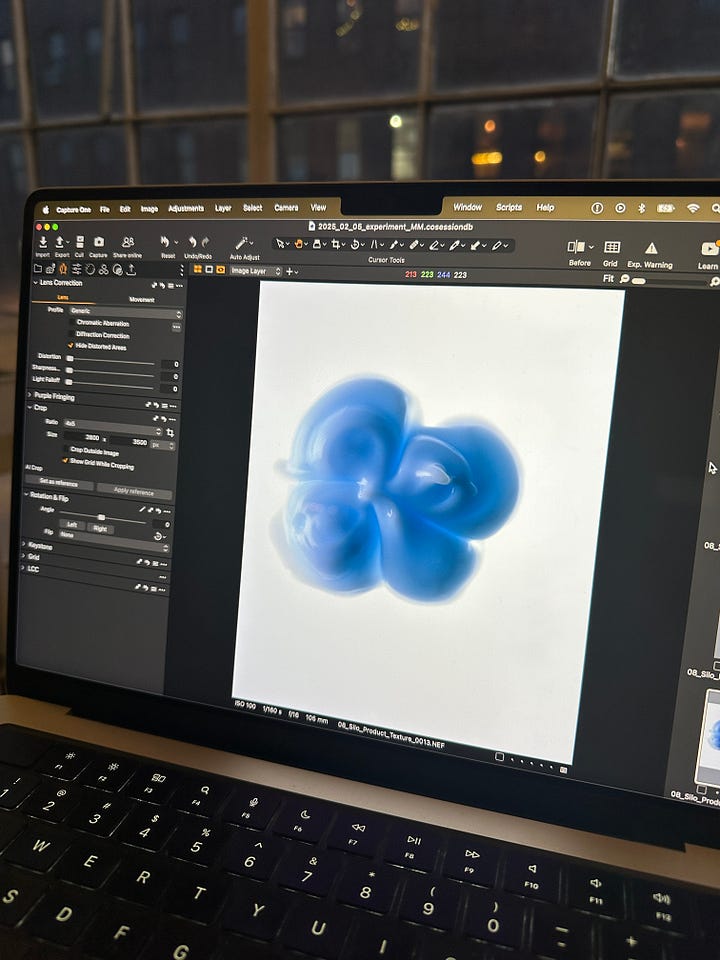Reset adjustments with the Reset icon

click(165, 242)
